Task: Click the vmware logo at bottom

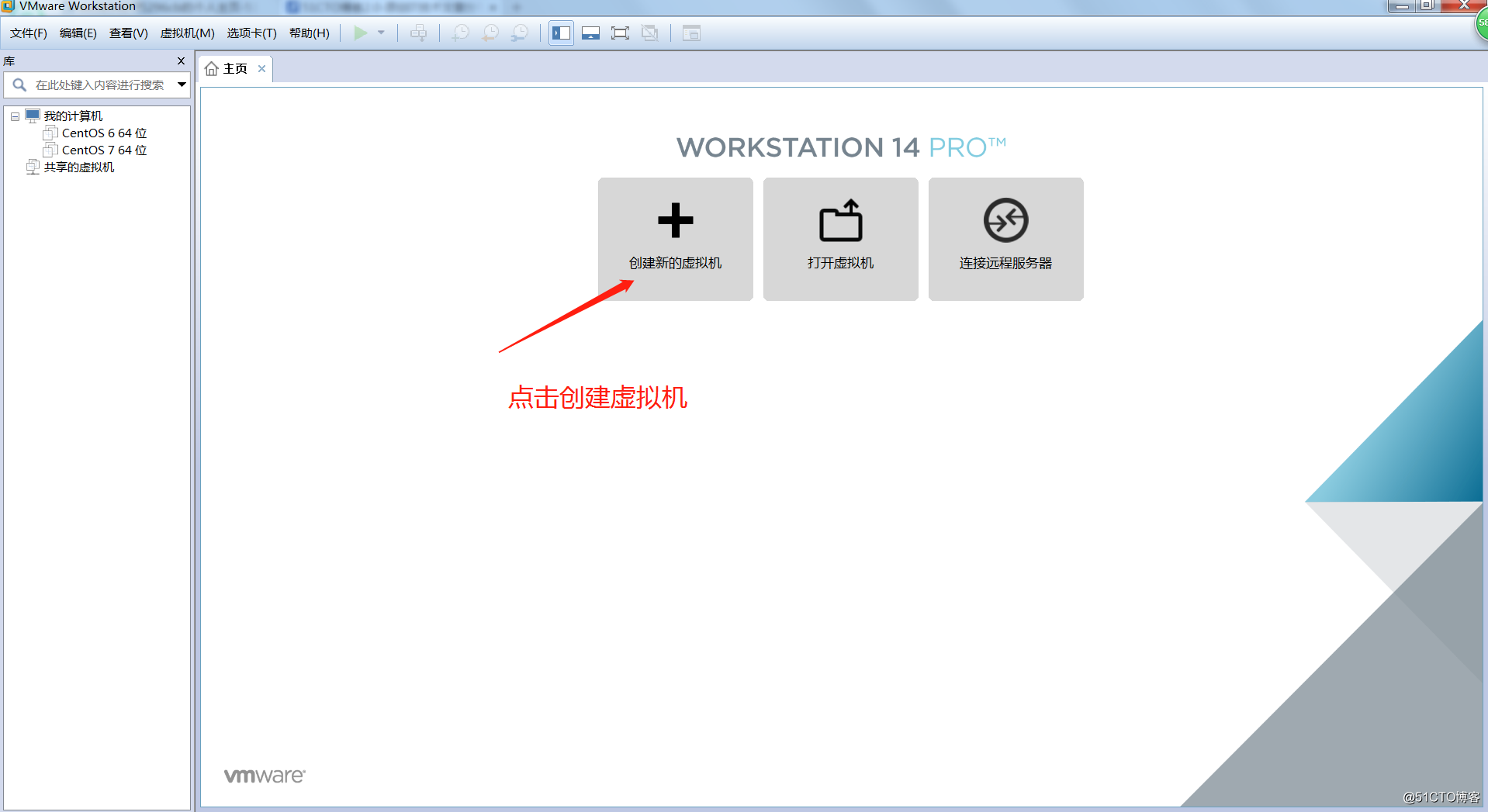Action: pyautogui.click(x=265, y=776)
